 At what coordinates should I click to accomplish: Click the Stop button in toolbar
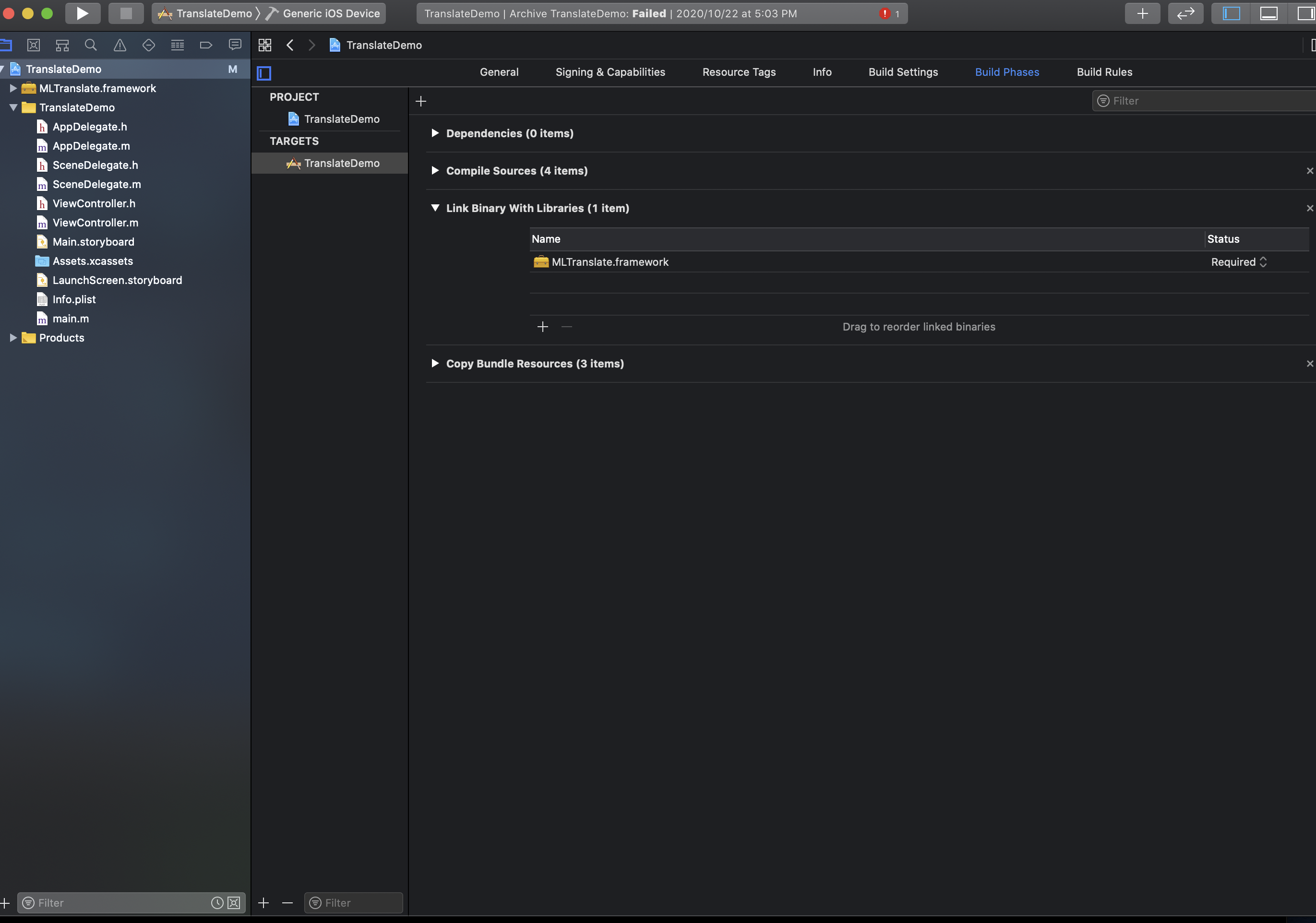(x=126, y=13)
